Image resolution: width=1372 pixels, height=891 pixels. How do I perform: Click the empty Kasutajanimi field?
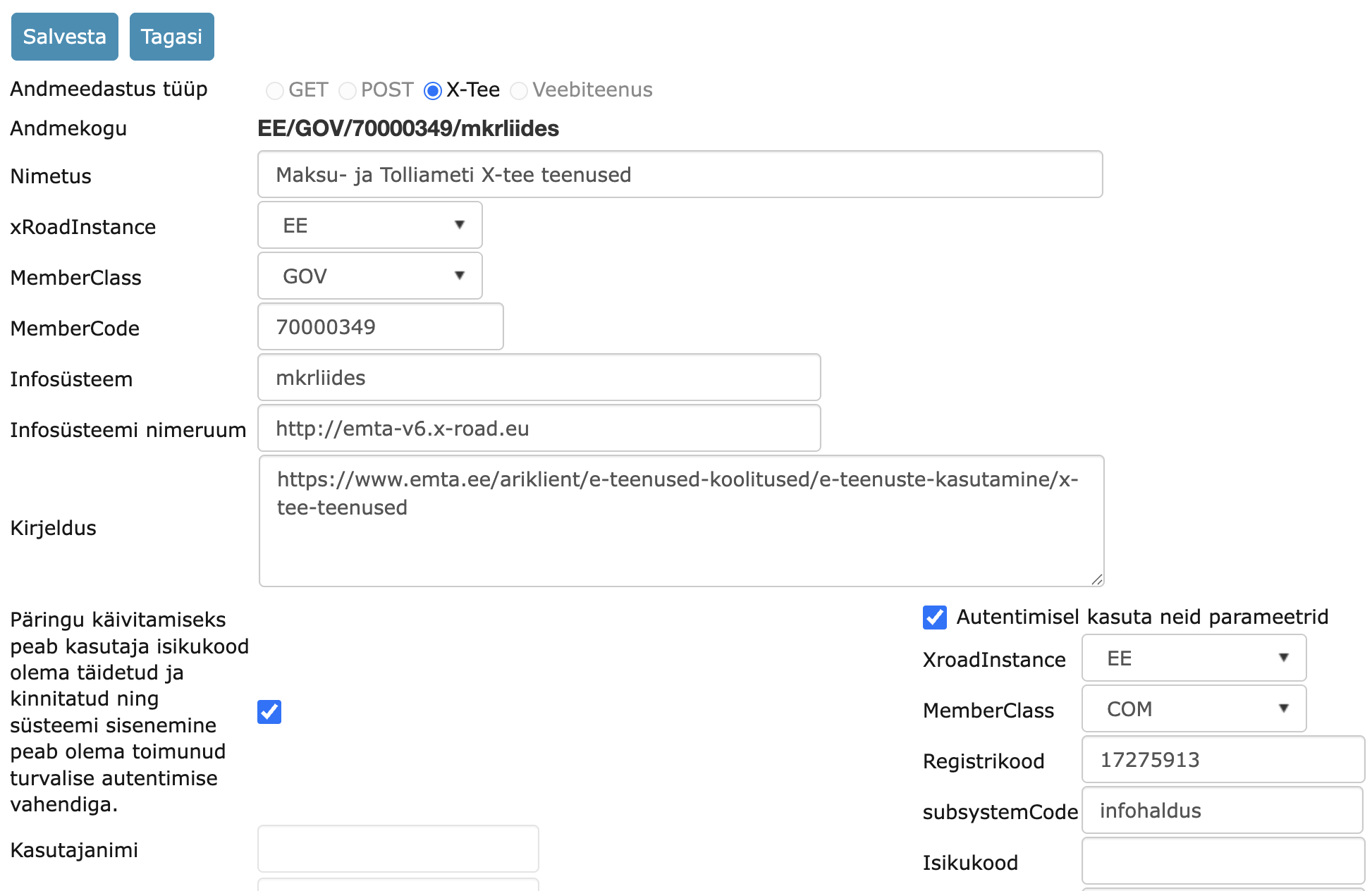(x=398, y=849)
